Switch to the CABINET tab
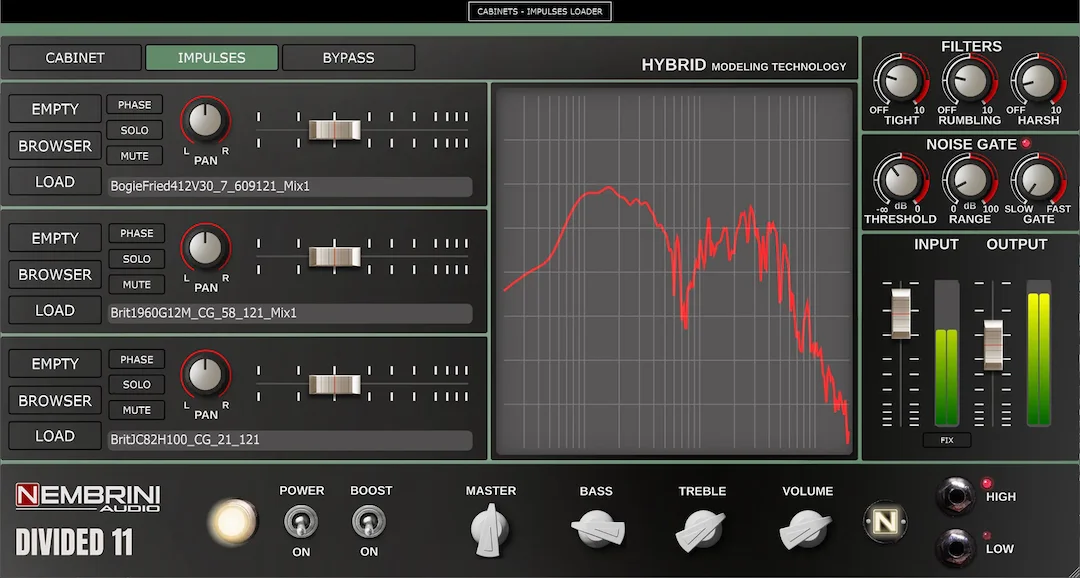This screenshot has width=1080, height=578. [74, 58]
